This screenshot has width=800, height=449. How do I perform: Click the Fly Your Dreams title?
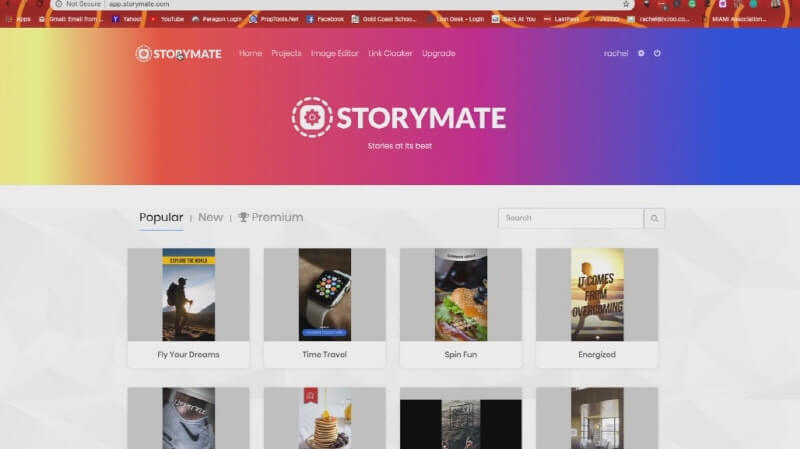[188, 355]
